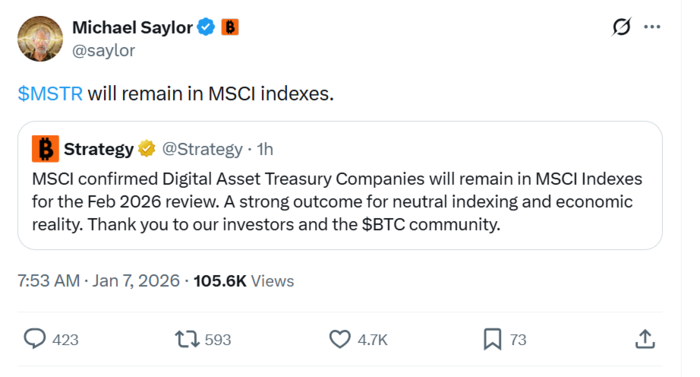Bookmark this post with the bookmark icon
Image resolution: width=700 pixels, height=377 pixels.
click(x=492, y=339)
